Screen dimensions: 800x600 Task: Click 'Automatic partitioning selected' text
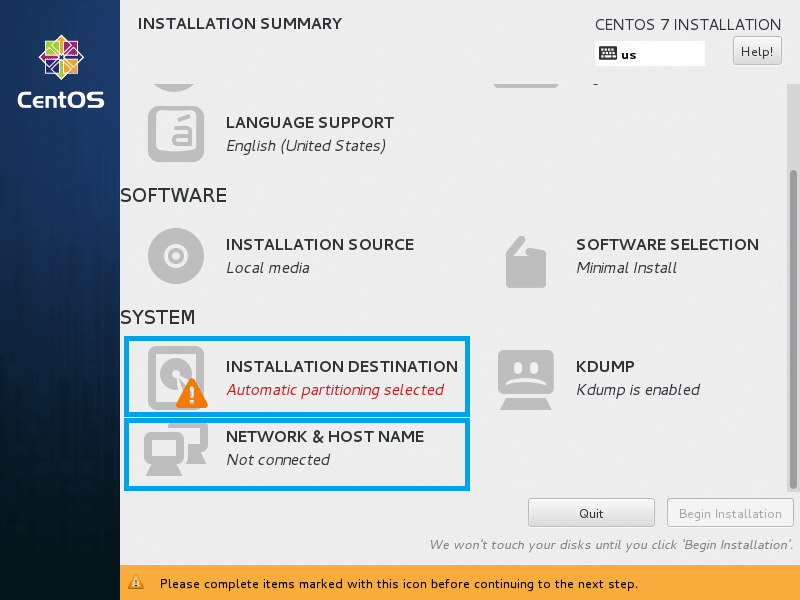[335, 390]
